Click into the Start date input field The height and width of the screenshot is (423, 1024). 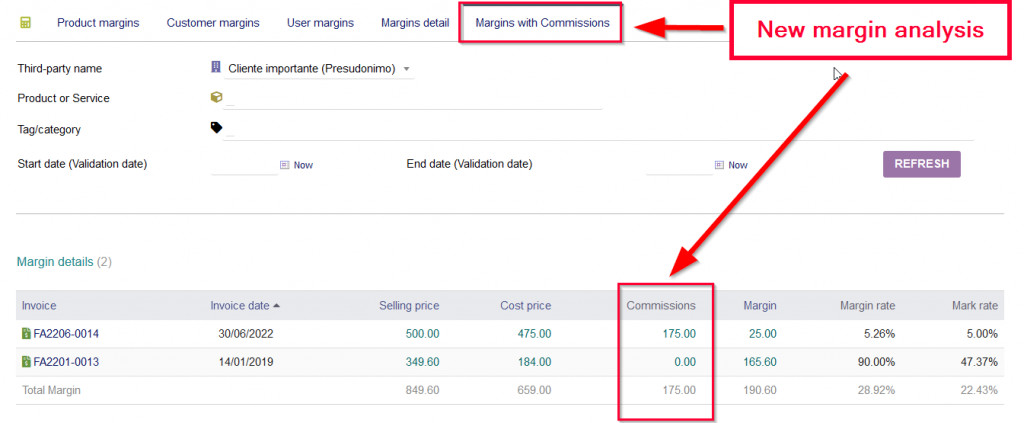click(x=244, y=165)
